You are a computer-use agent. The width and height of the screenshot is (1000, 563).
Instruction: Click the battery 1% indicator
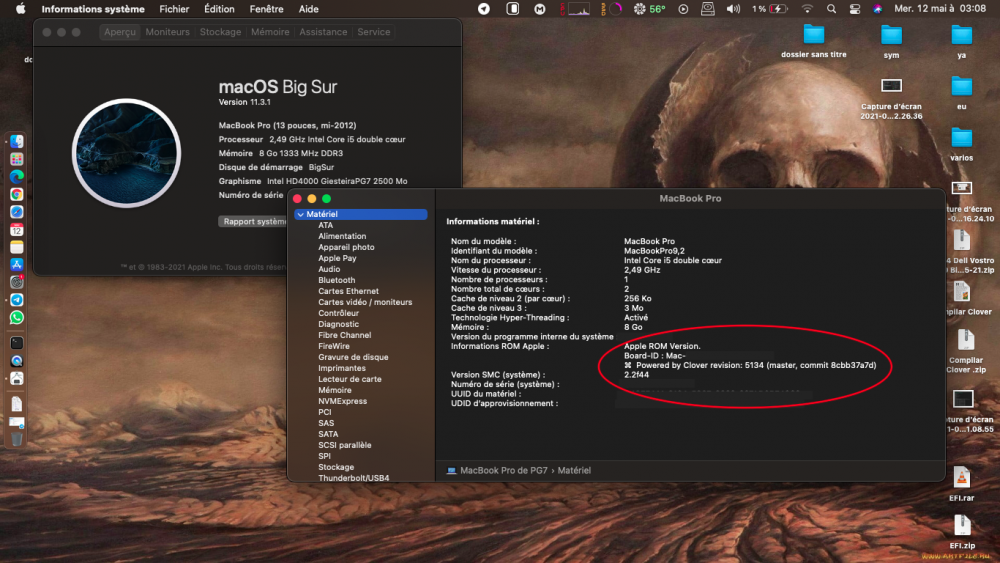point(769,9)
